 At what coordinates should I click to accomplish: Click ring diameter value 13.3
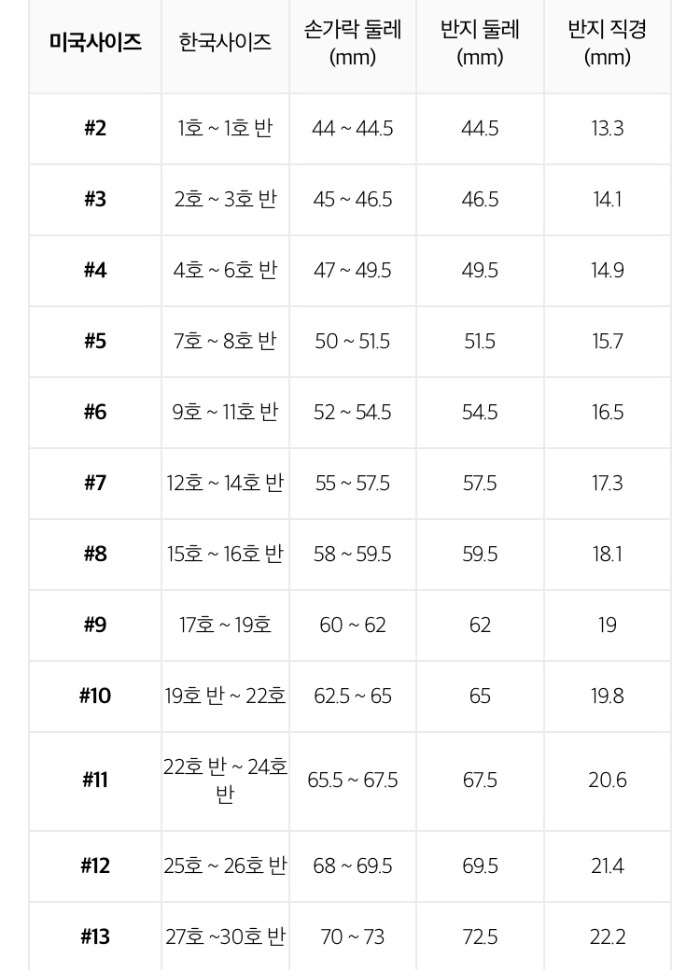click(607, 129)
